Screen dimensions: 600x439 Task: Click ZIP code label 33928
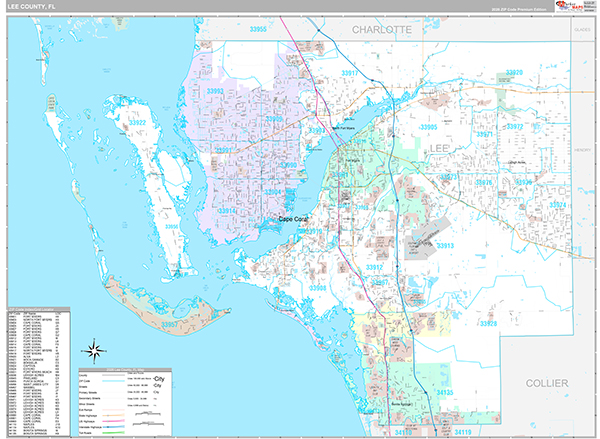[488, 323]
